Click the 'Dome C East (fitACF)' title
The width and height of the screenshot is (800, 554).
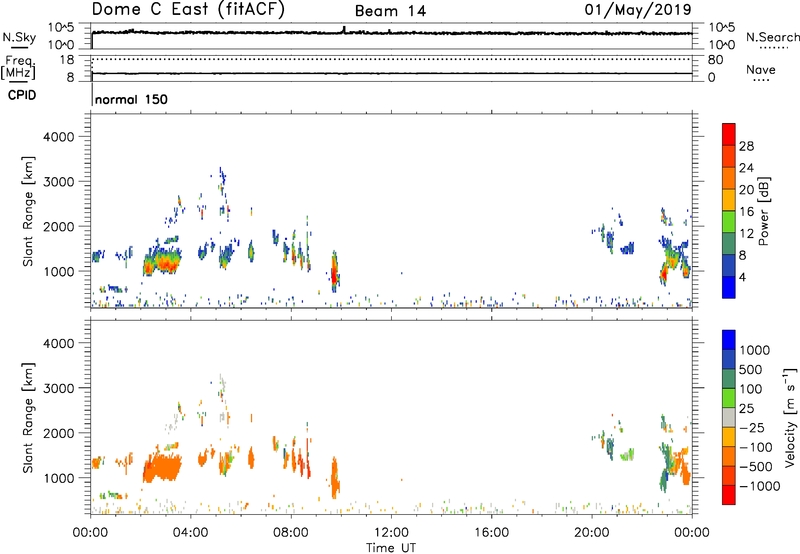[188, 9]
